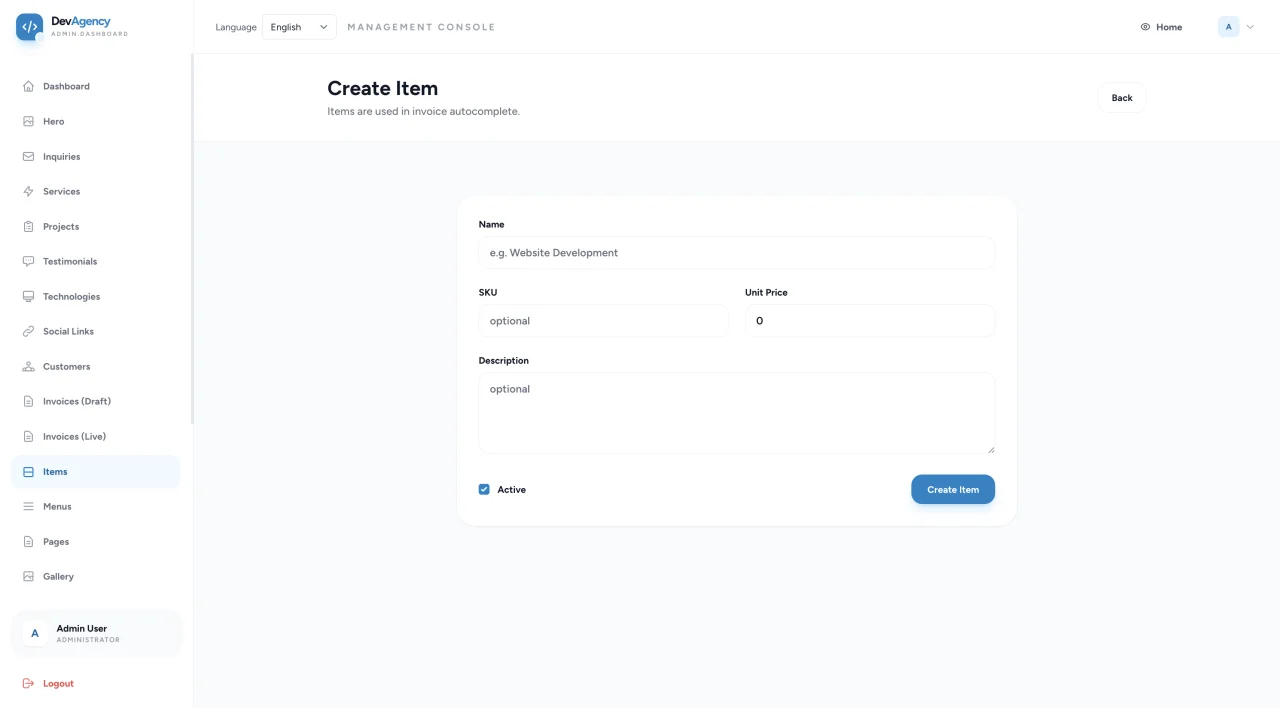Click the Projects clipboard icon
The height and width of the screenshot is (708, 1280).
coord(28,226)
